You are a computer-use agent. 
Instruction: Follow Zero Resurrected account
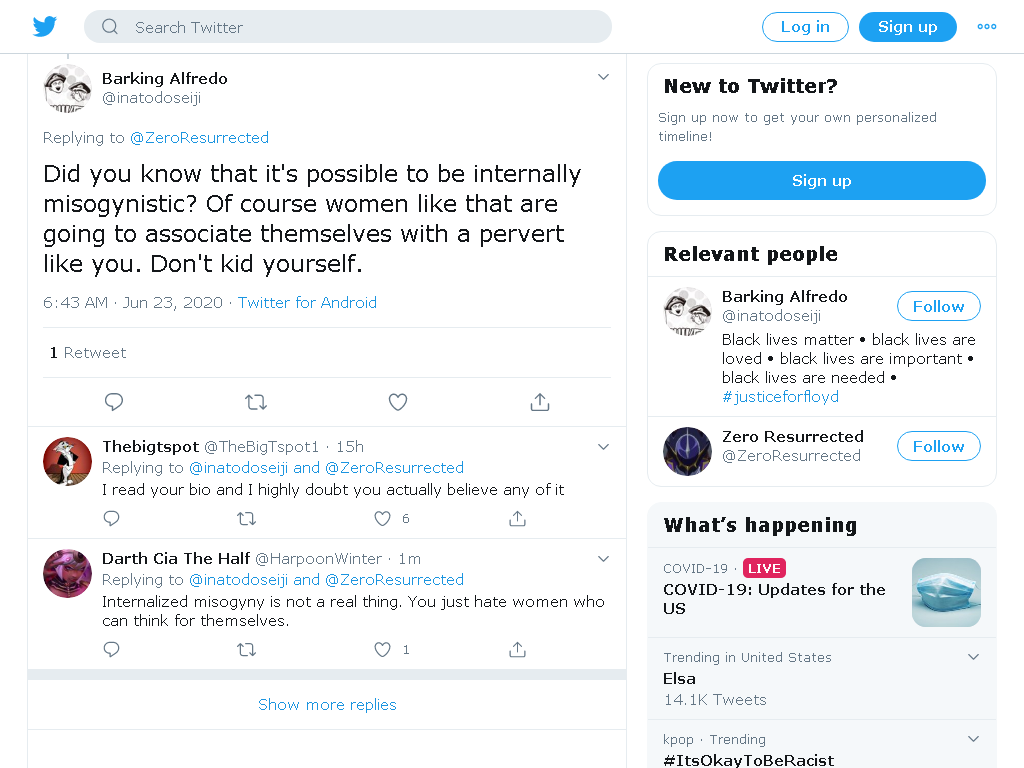pos(938,446)
